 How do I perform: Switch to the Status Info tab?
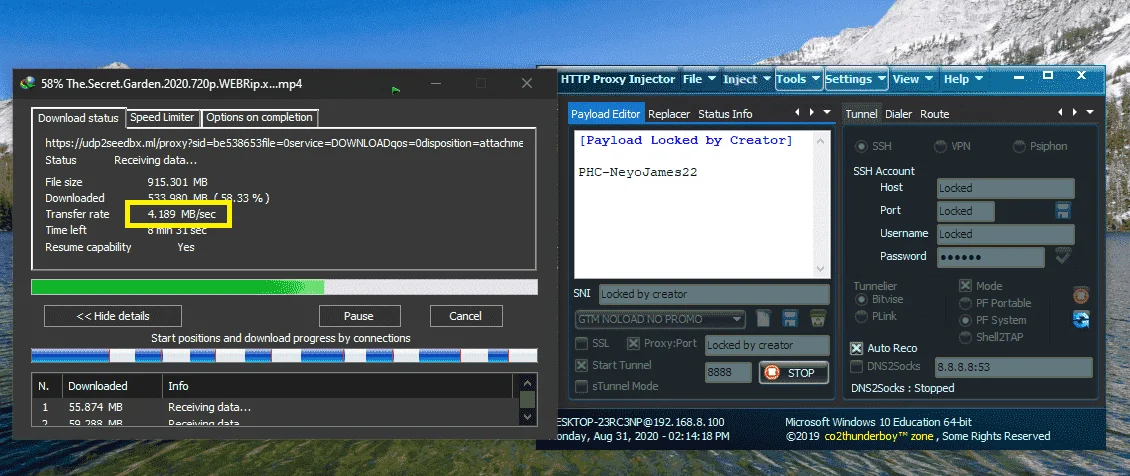coord(725,114)
